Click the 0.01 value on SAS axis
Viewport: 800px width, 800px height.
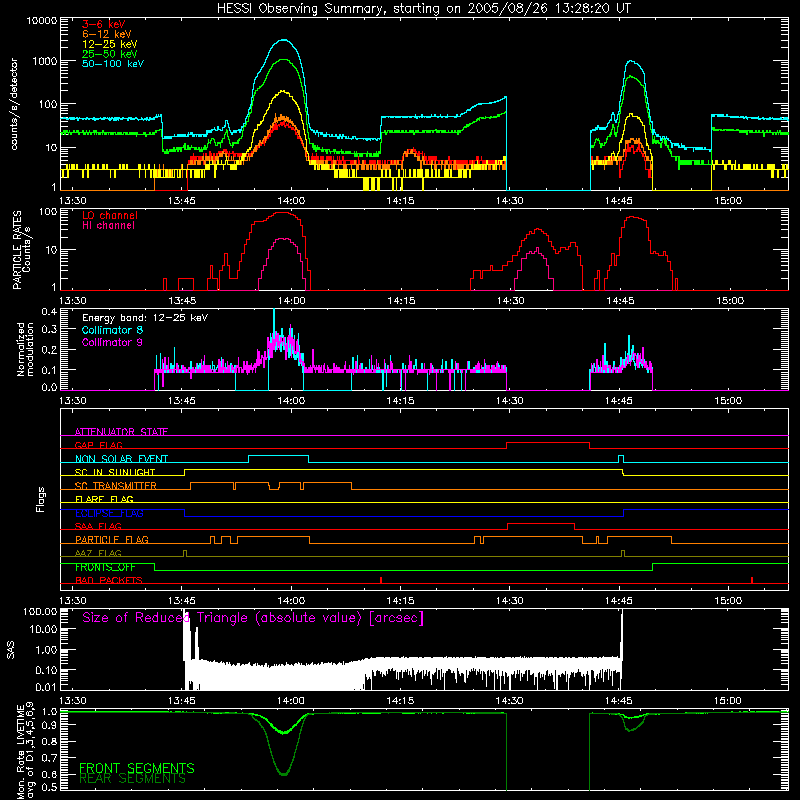(x=46, y=687)
